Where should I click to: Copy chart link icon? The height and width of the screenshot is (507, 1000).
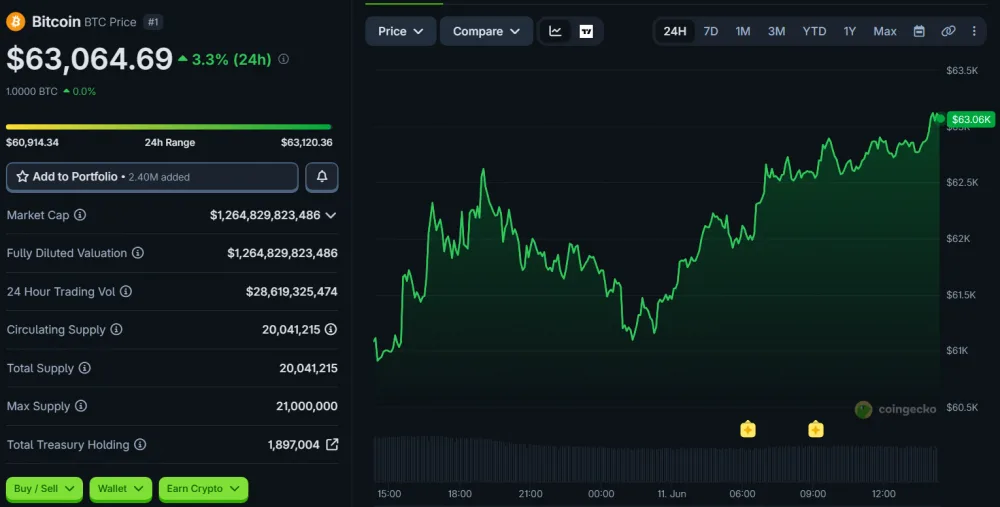click(x=948, y=31)
